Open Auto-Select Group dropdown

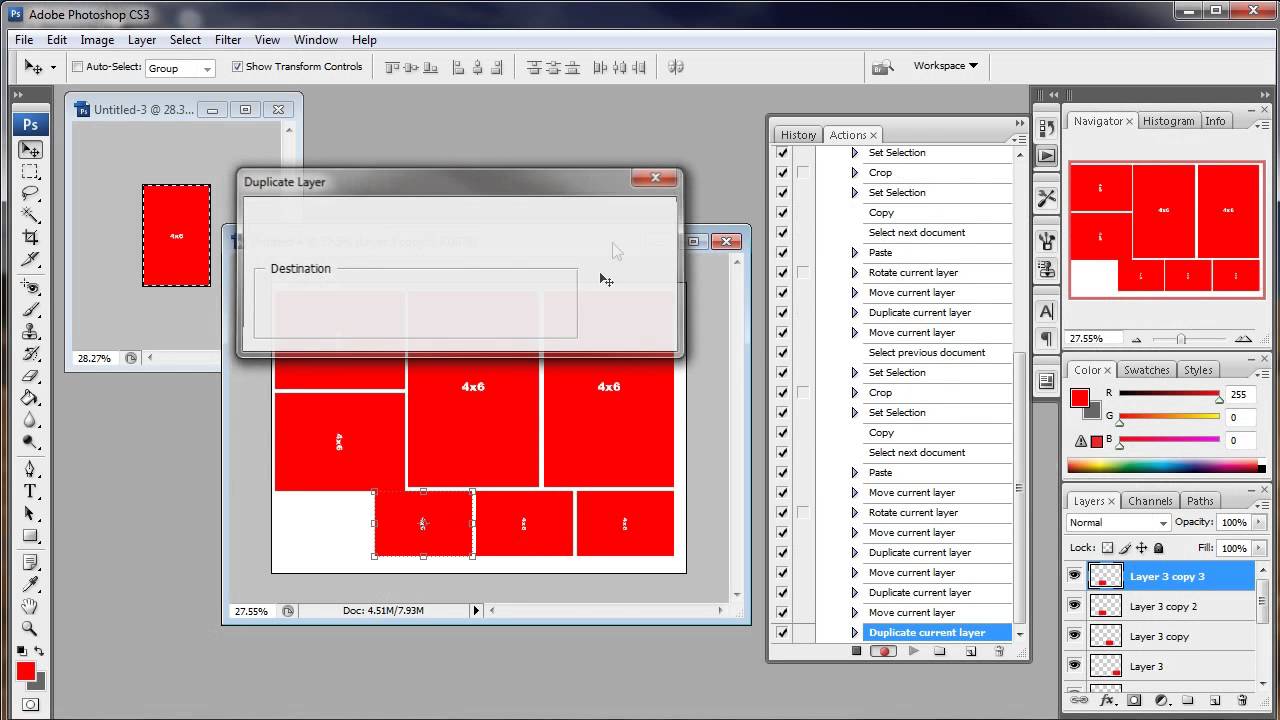point(180,68)
